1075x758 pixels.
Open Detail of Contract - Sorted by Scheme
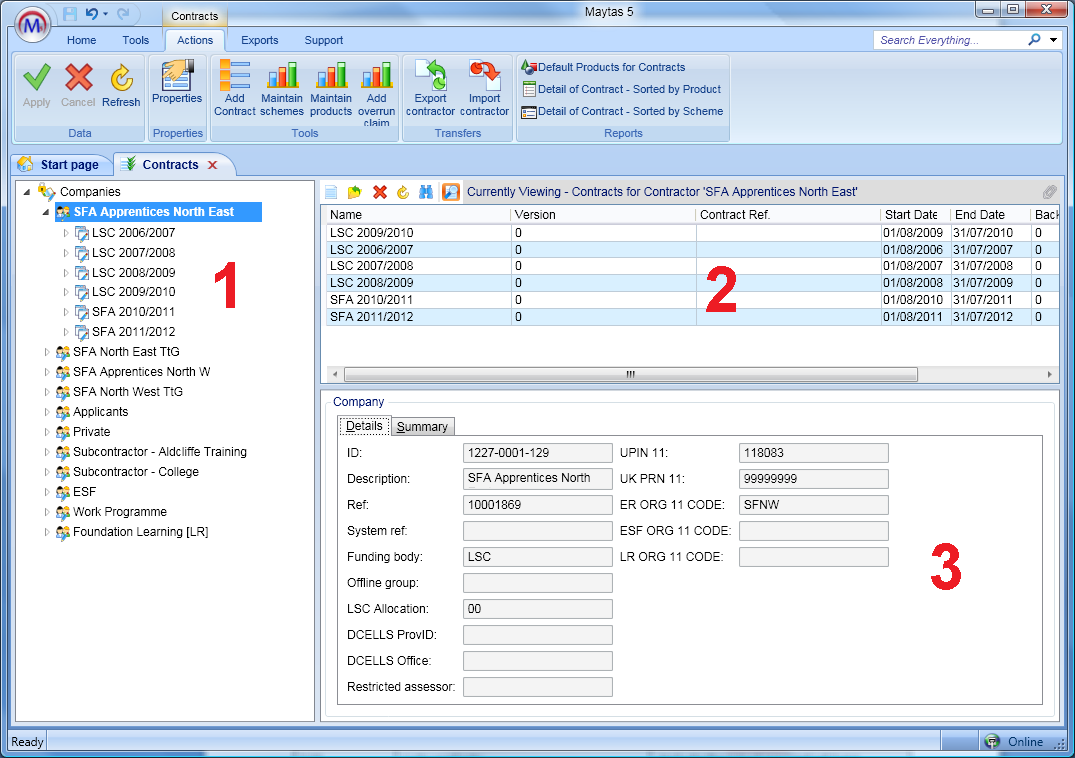click(630, 111)
